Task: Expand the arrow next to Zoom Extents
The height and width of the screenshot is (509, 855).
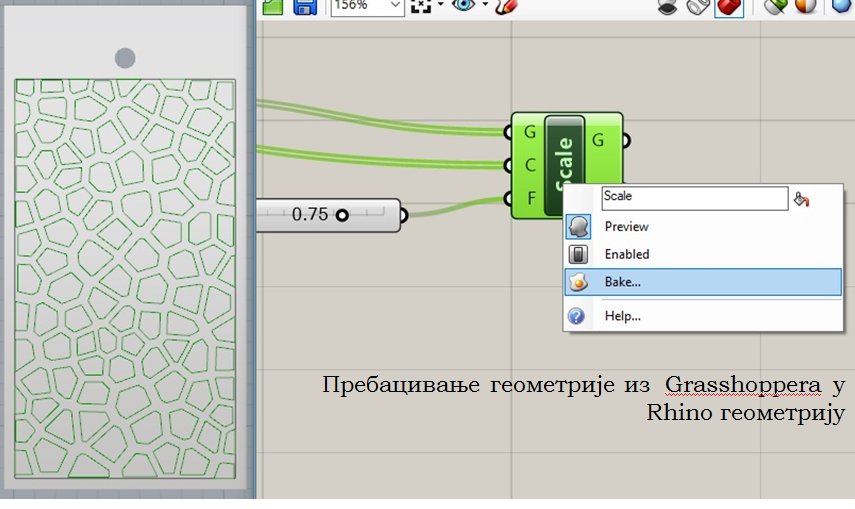Action: (441, 5)
